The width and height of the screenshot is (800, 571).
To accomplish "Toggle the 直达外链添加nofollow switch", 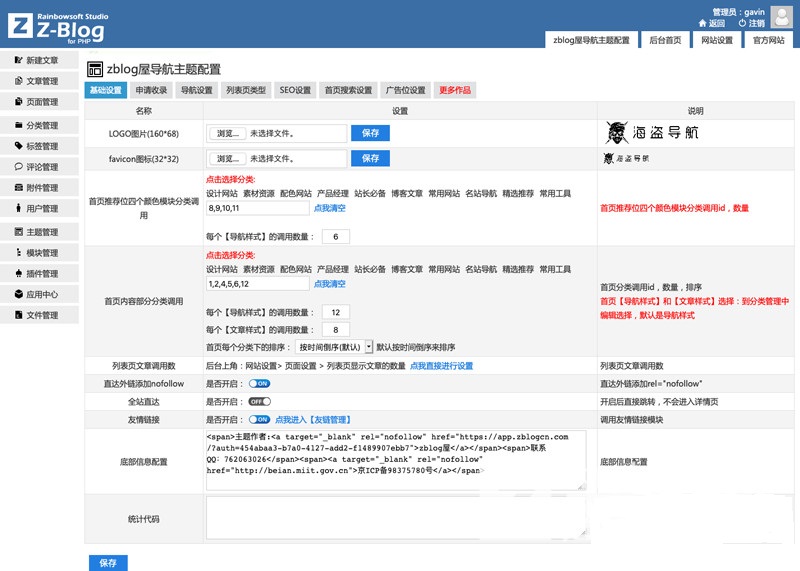I will pos(259,384).
